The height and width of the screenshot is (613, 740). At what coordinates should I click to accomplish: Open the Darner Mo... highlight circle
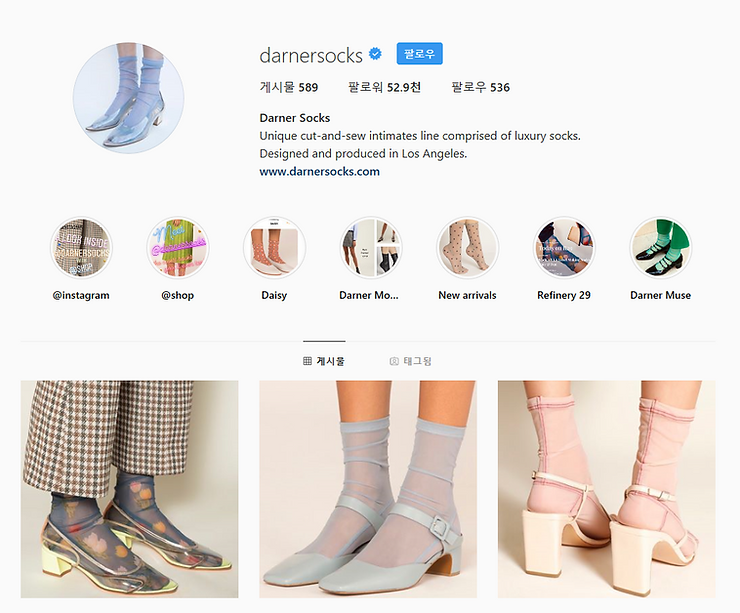click(x=371, y=247)
